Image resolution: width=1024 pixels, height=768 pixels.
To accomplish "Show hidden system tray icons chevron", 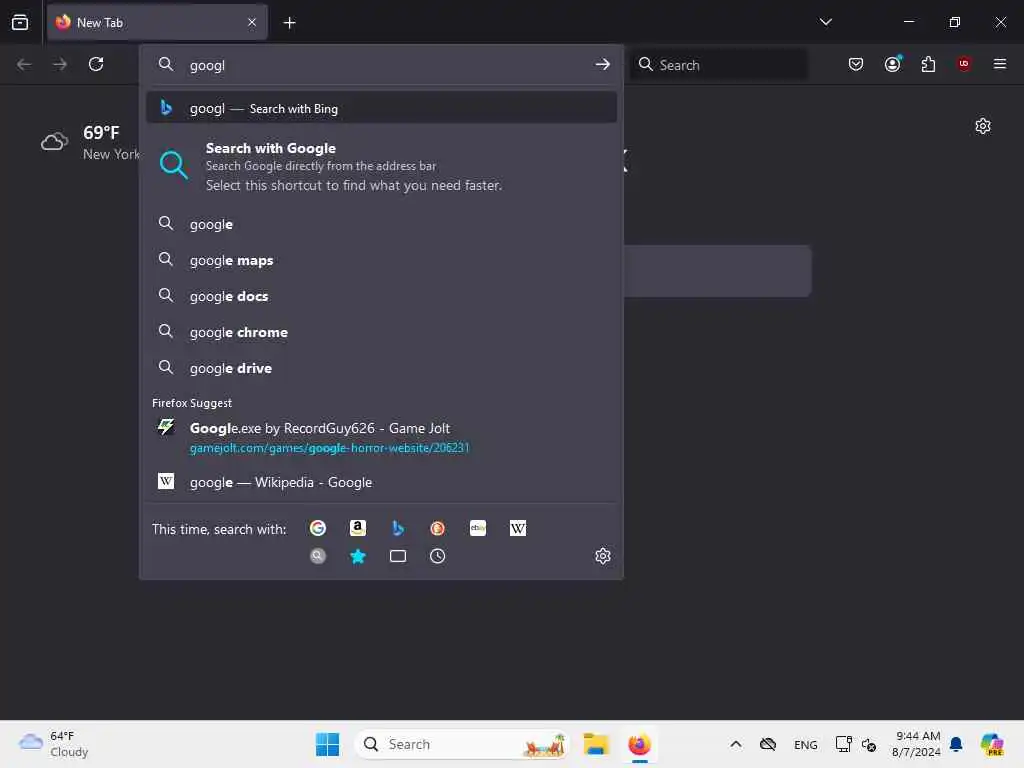I will [x=735, y=744].
